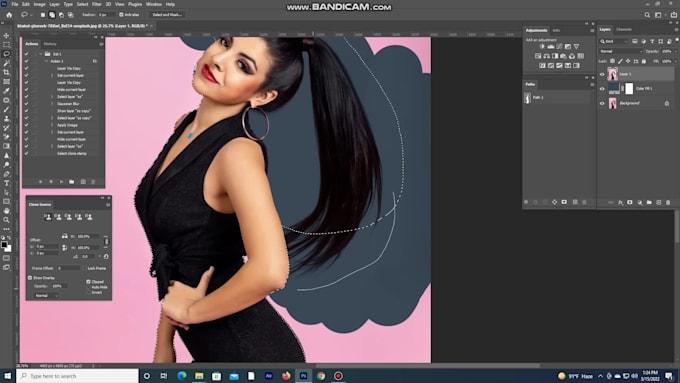Hide the Background layer
This screenshot has height=383, width=680.
[x=602, y=103]
